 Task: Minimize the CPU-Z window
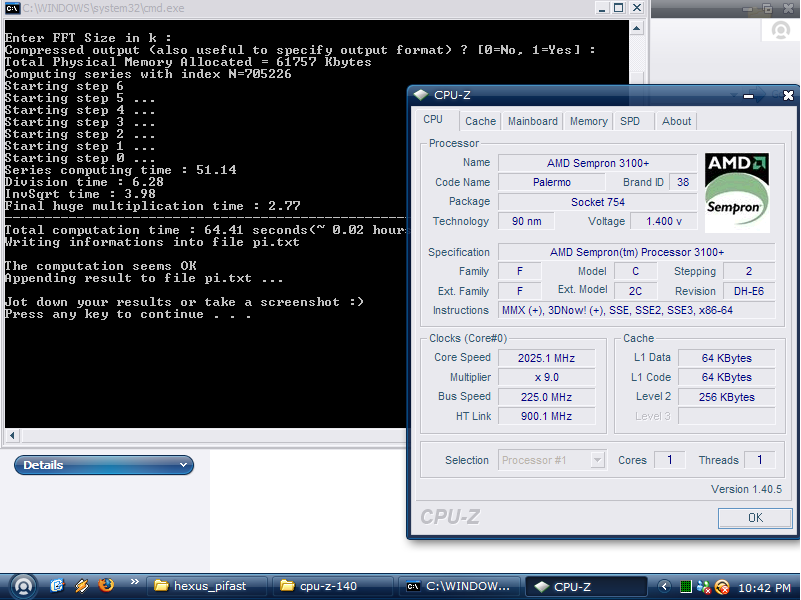[748, 95]
